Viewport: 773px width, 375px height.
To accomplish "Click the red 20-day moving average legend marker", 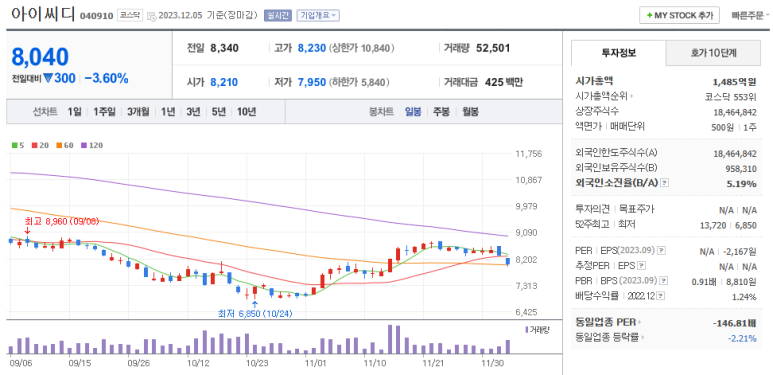I will pos(34,145).
